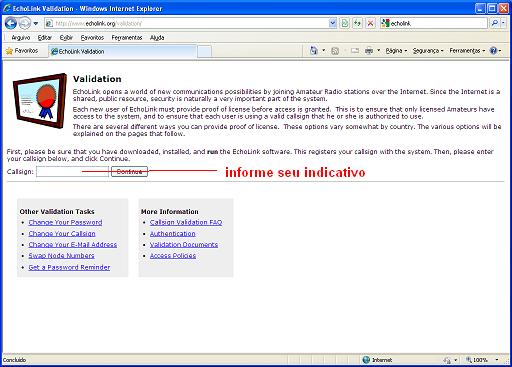Open the Authentication link
The width and height of the screenshot is (512, 367).
(x=173, y=234)
